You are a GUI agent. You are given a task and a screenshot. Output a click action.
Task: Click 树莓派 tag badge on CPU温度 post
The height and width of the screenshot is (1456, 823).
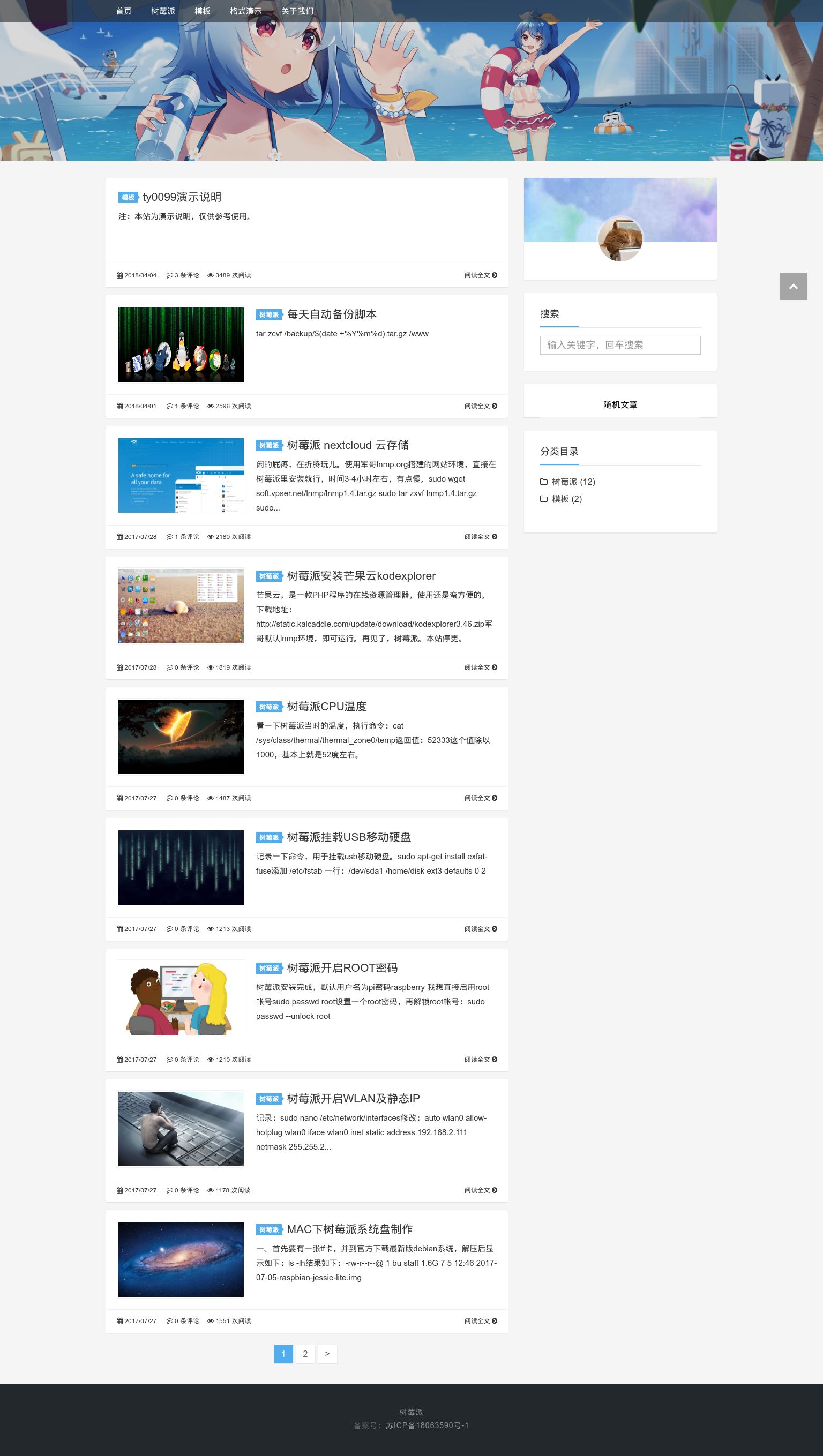(269, 707)
